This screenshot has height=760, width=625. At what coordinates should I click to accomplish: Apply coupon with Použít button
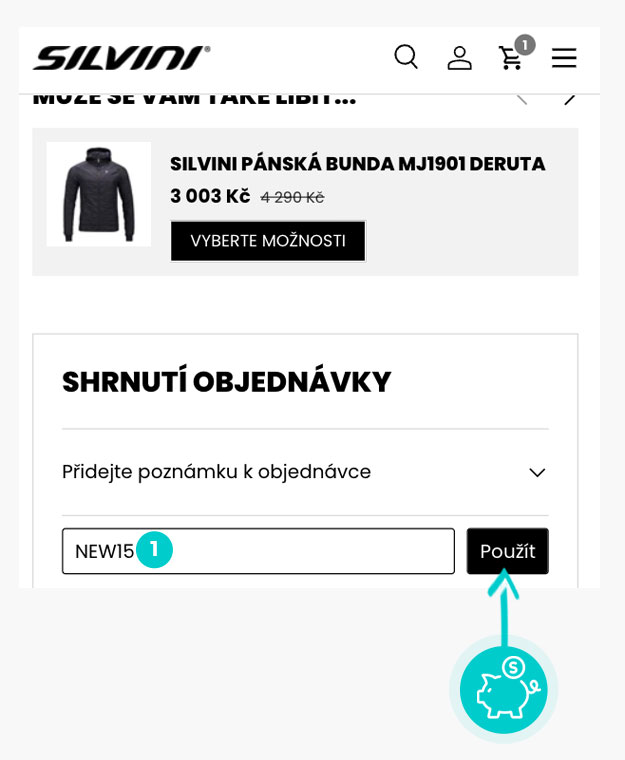click(x=507, y=551)
